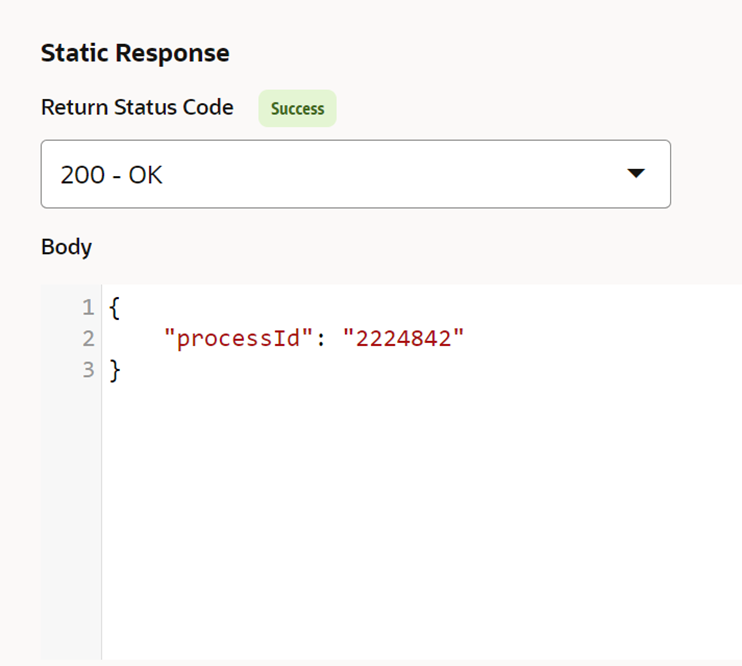Click the empty area of the Body editor

coord(420,520)
